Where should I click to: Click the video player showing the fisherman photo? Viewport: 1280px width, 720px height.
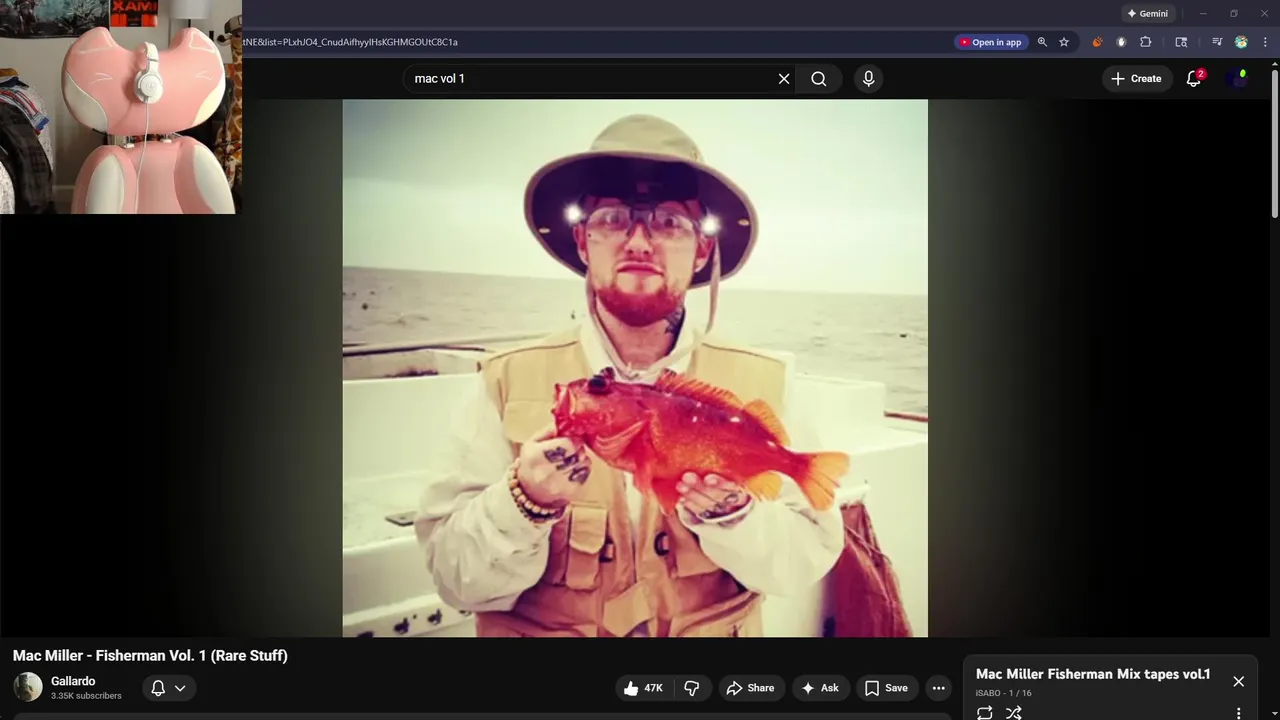635,368
